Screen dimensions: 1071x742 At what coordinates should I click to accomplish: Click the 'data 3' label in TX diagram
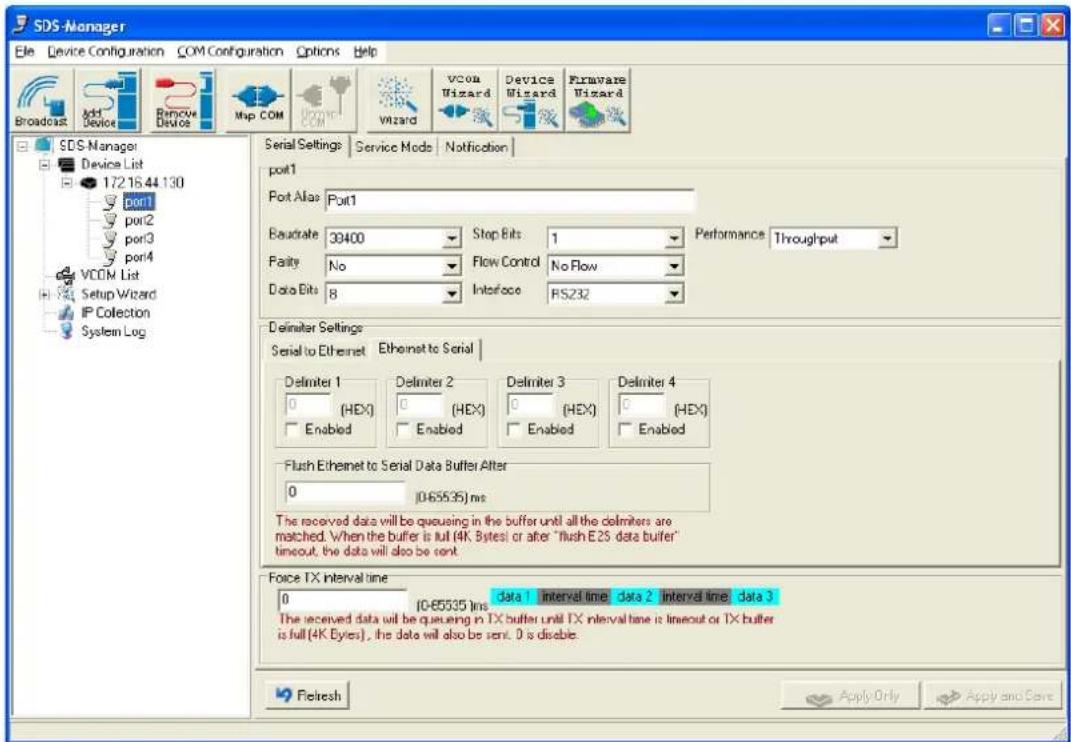(x=755, y=596)
